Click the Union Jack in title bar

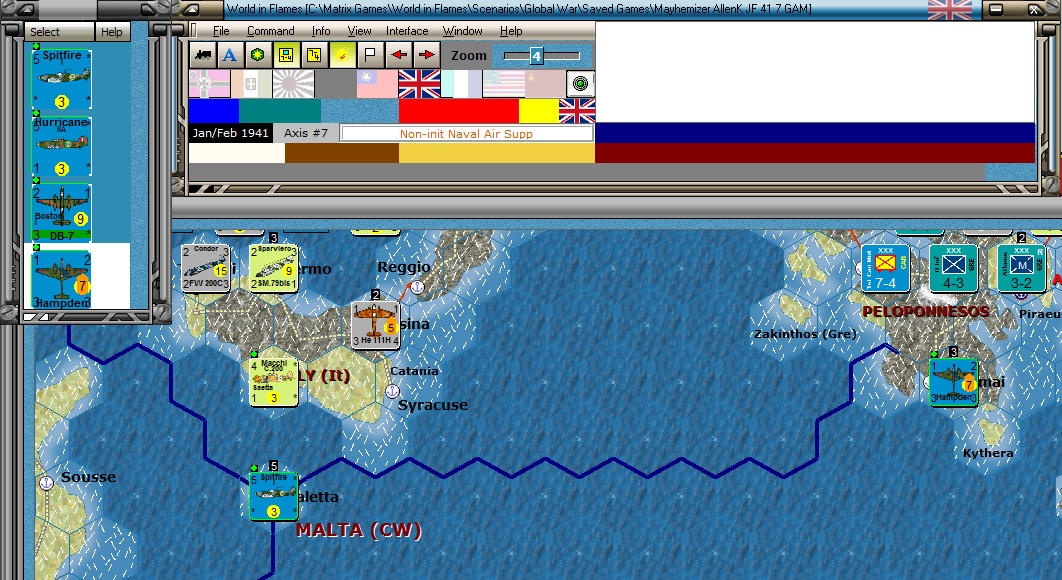click(x=950, y=9)
